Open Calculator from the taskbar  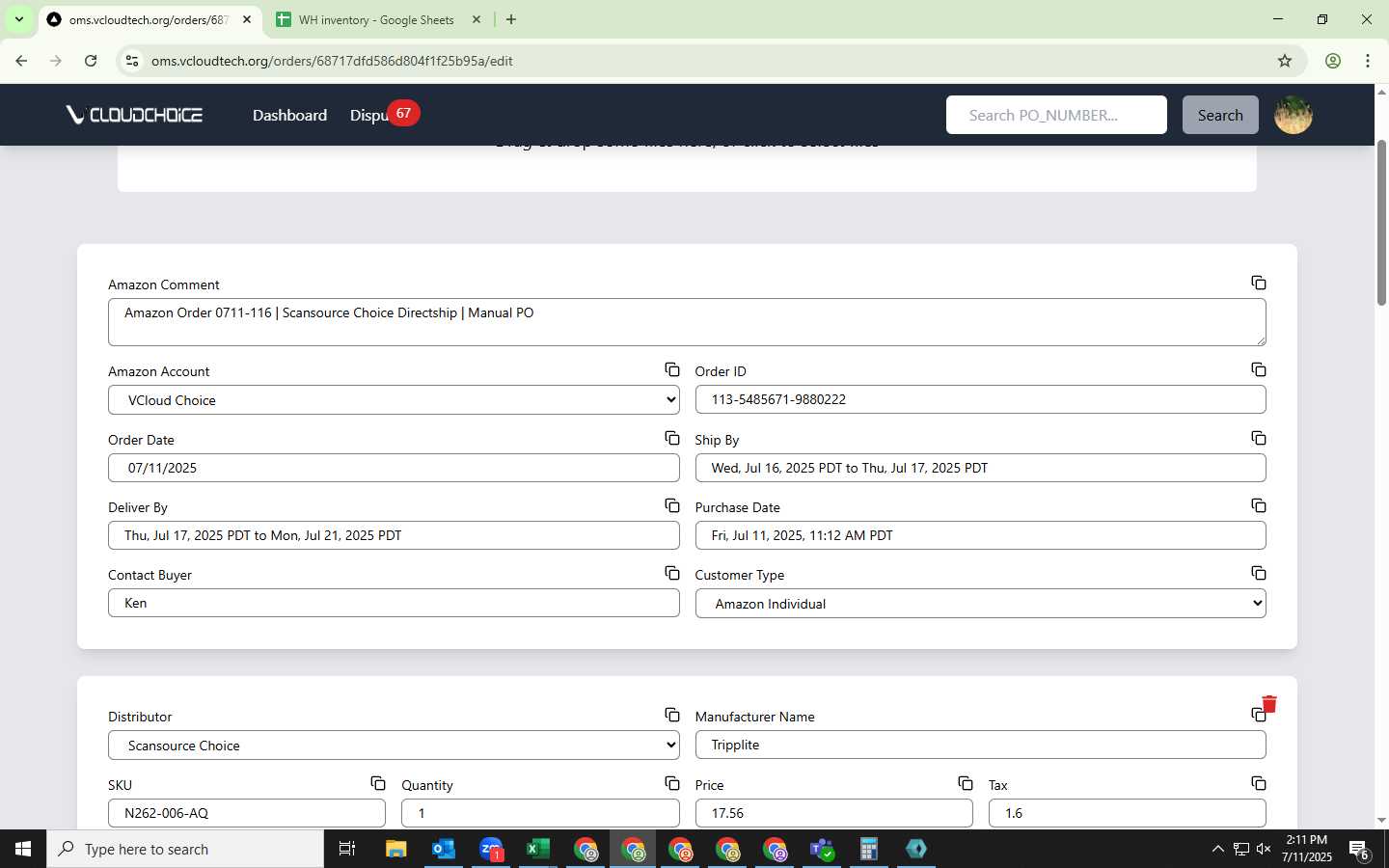pos(869,849)
